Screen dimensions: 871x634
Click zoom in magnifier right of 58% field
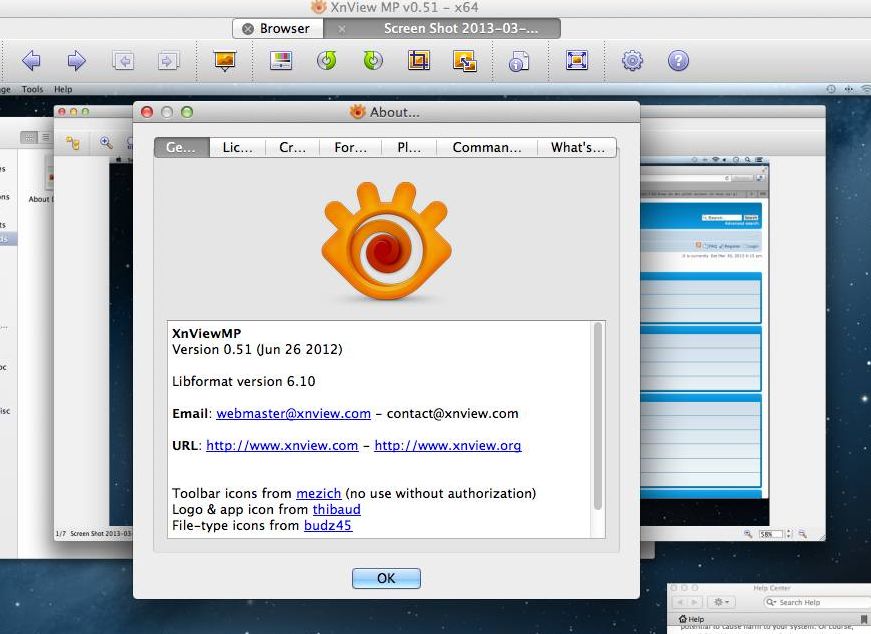pyautogui.click(x=802, y=533)
